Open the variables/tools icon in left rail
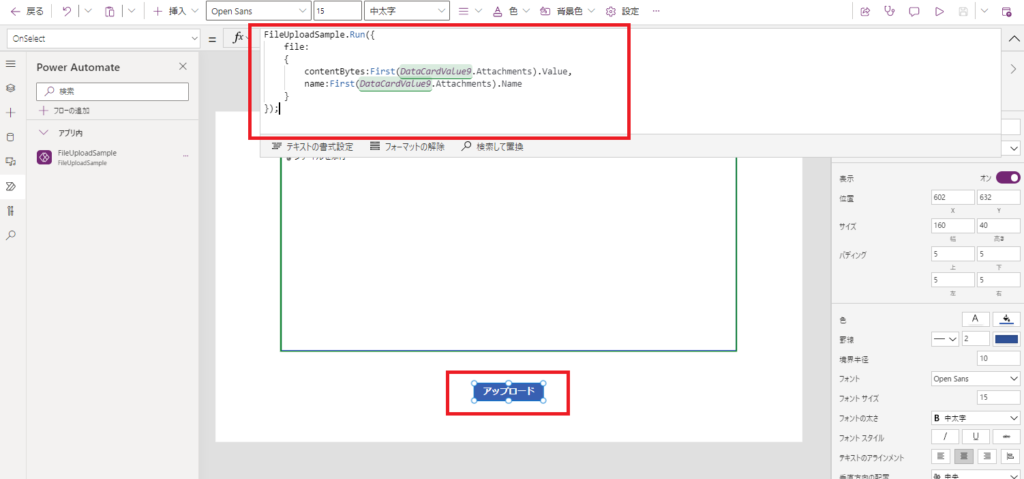1024x479 pixels. [10, 210]
